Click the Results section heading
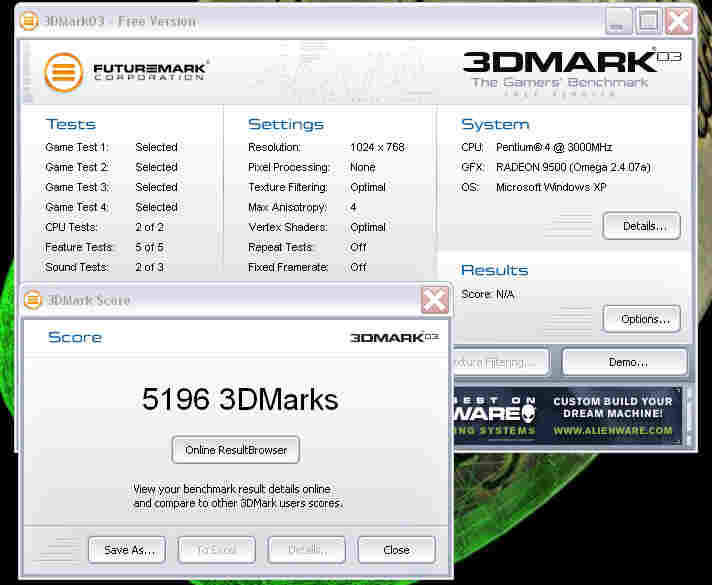The image size is (712, 585). (x=494, y=270)
